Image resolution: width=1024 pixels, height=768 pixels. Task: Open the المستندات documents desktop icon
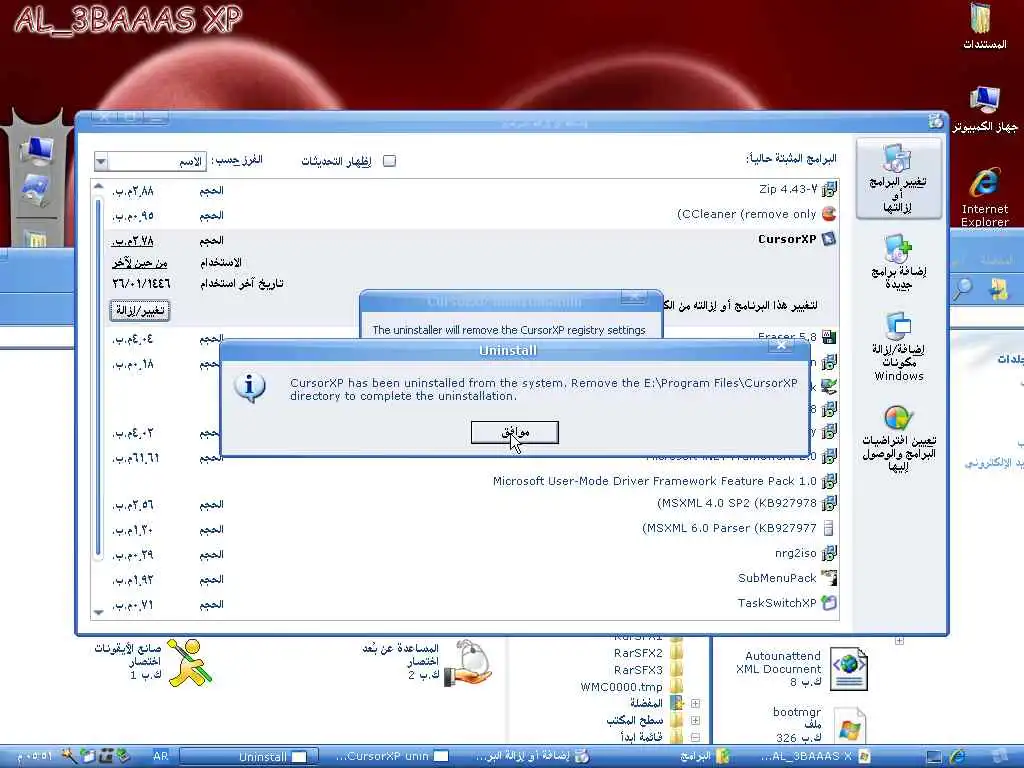[x=981, y=26]
